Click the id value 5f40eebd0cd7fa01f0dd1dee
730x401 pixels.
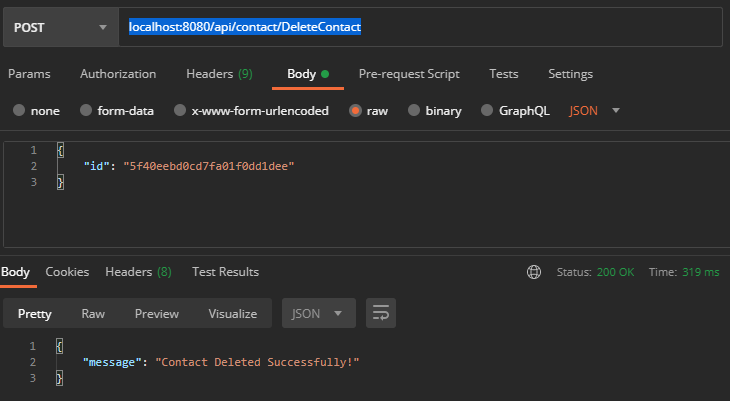tap(209, 166)
